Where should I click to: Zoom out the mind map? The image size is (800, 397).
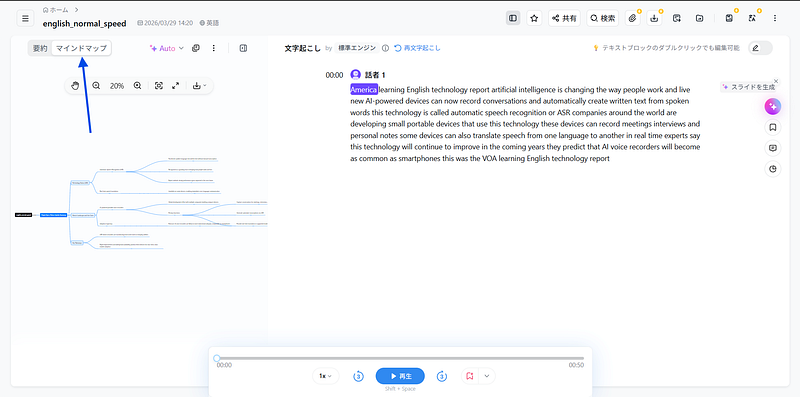[96, 86]
